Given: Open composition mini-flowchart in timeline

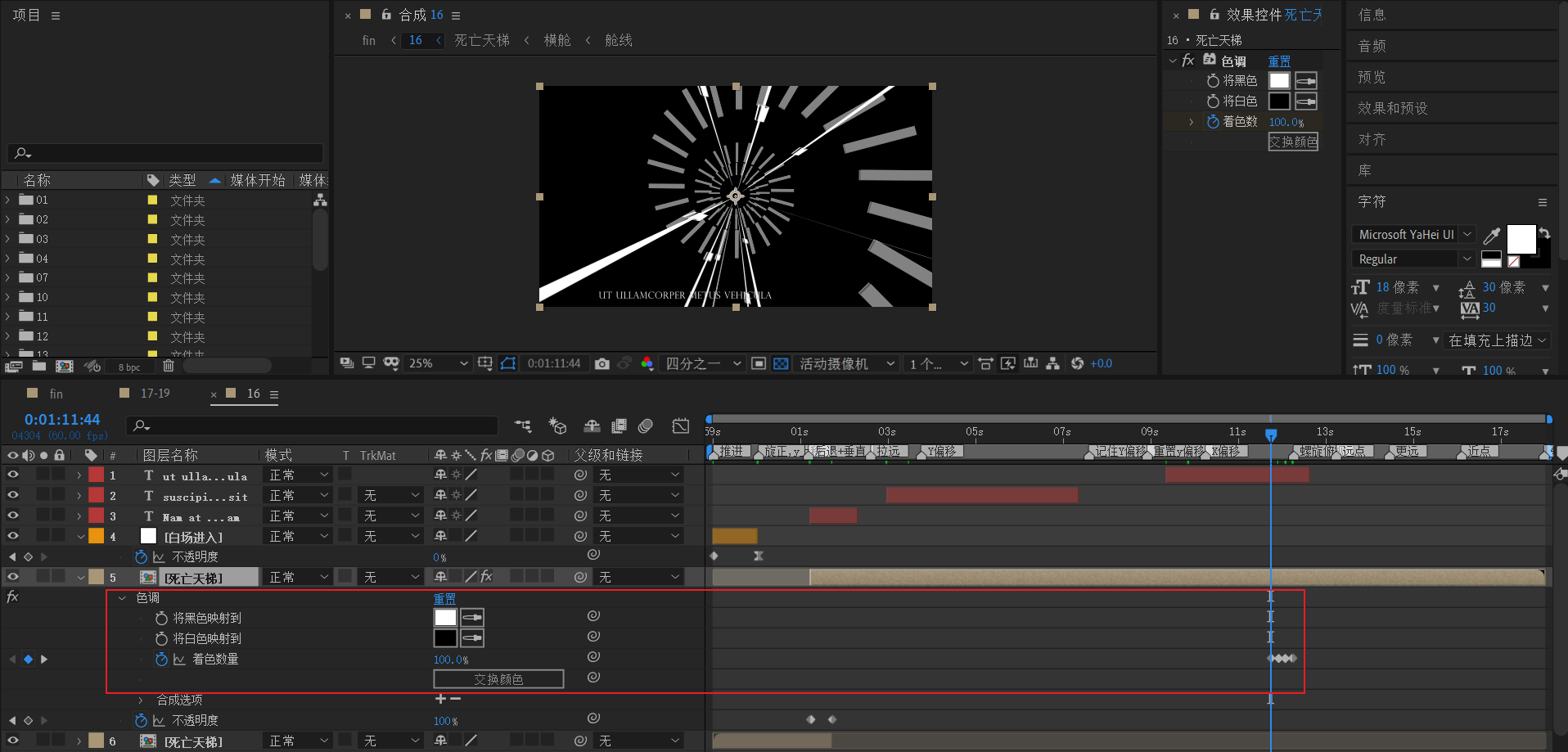Looking at the screenshot, I should tap(522, 426).
